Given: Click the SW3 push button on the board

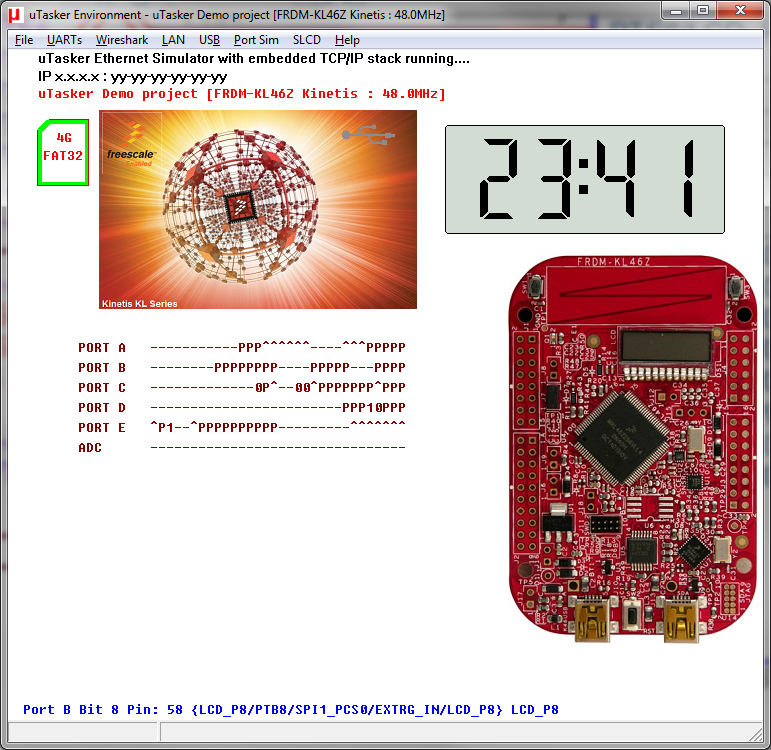Looking at the screenshot, I should tap(736, 286).
